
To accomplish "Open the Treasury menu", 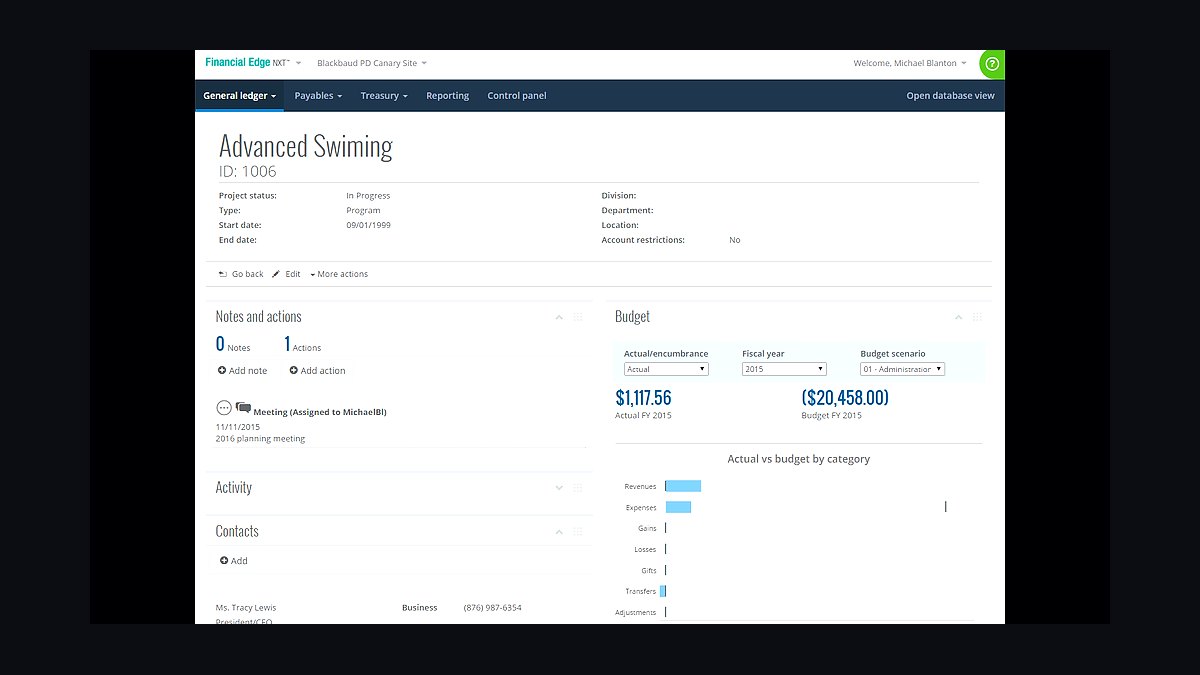I will coord(384,96).
